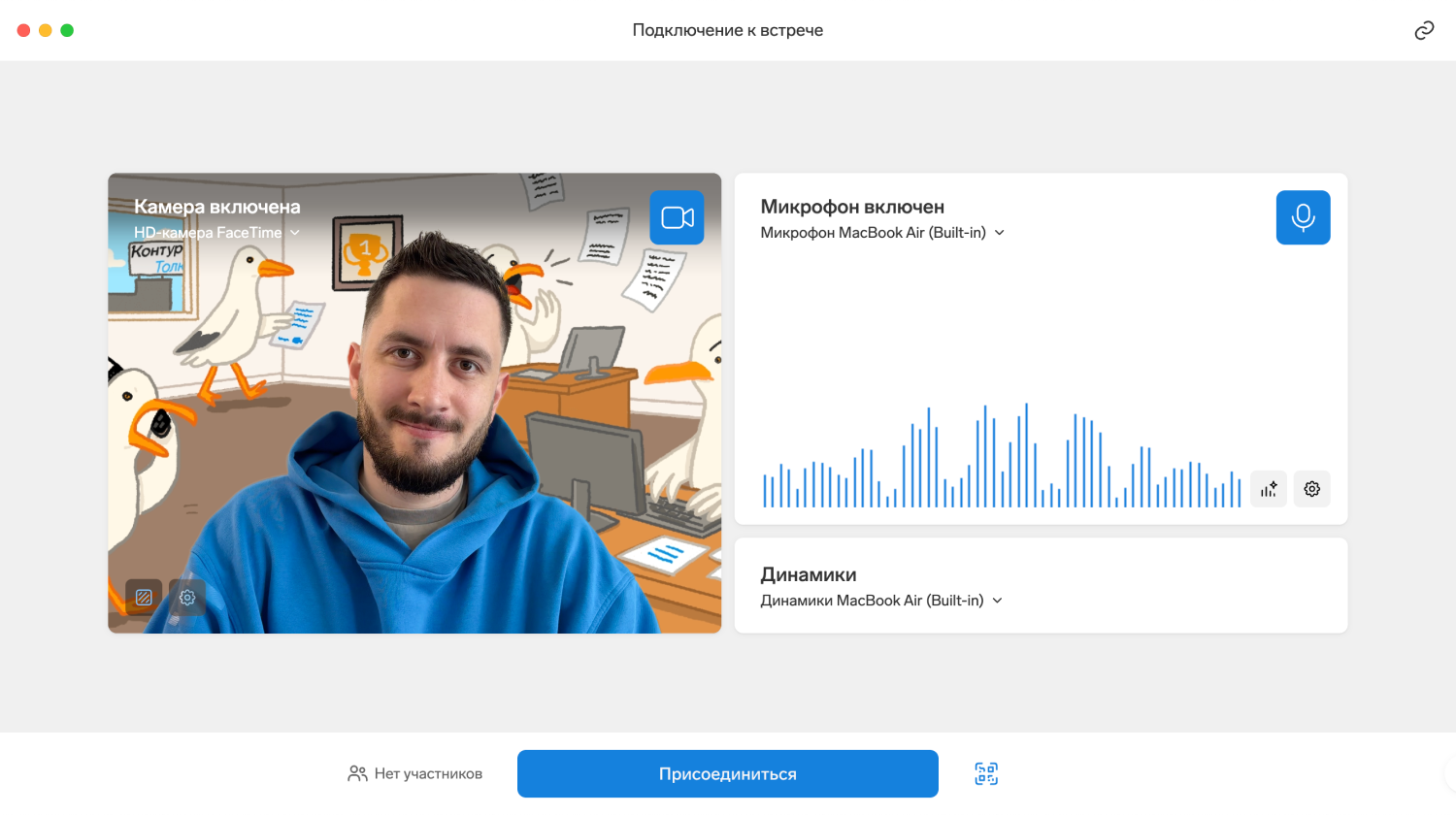Turn off the camera with the blue video button
The width and height of the screenshot is (1456, 815).
click(677, 217)
